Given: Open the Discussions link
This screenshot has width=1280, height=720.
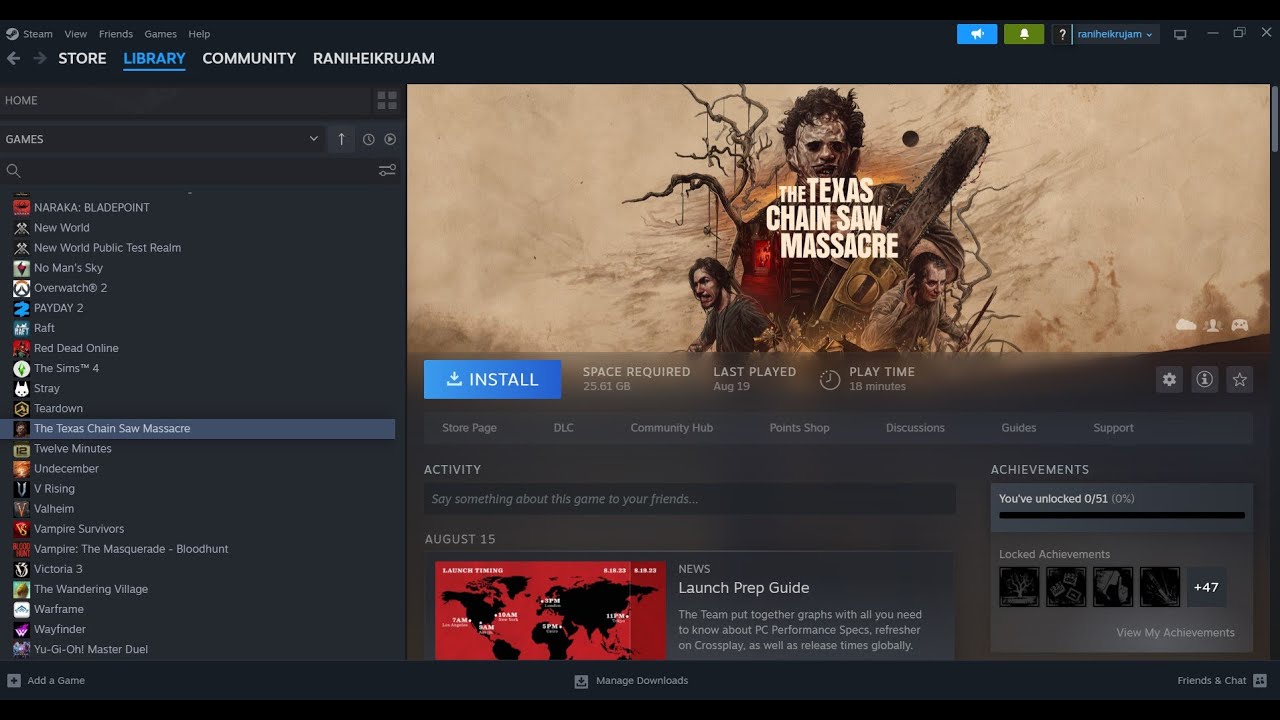Looking at the screenshot, I should tap(915, 428).
